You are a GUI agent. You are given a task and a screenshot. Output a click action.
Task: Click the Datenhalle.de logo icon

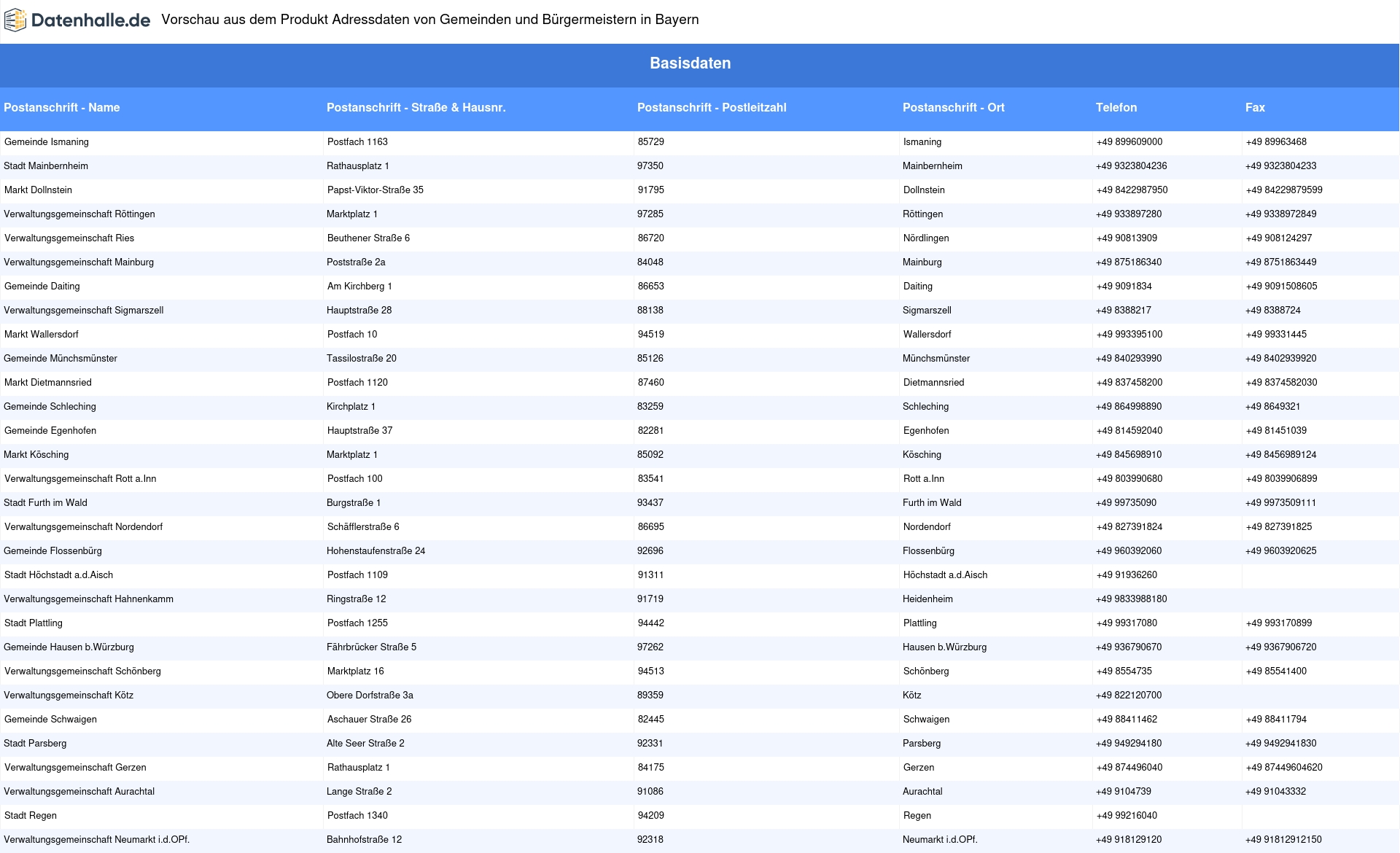[x=15, y=20]
